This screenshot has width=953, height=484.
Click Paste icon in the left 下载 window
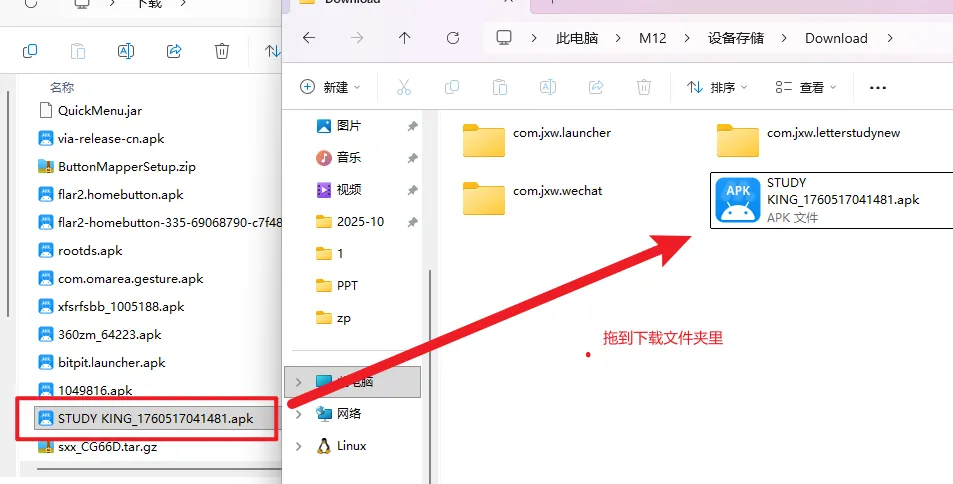[x=78, y=51]
